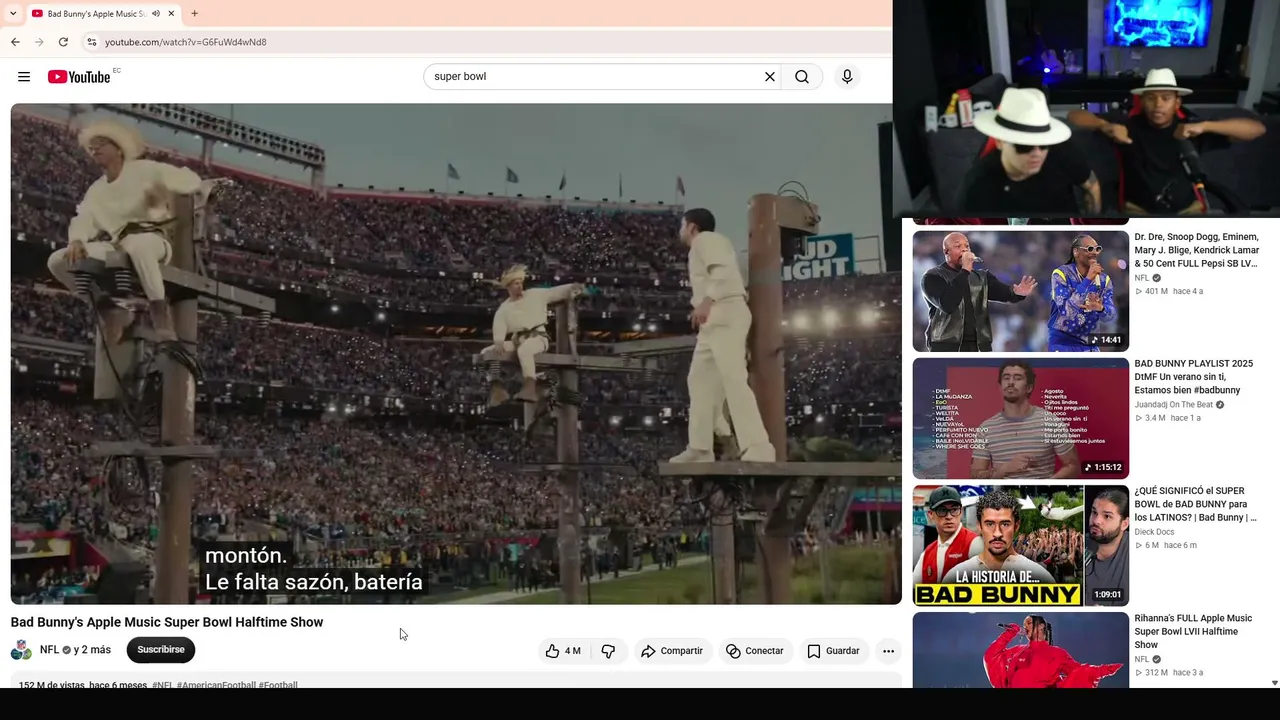Open the NFL channel name link
This screenshot has height=720, width=1280.
[x=49, y=650]
